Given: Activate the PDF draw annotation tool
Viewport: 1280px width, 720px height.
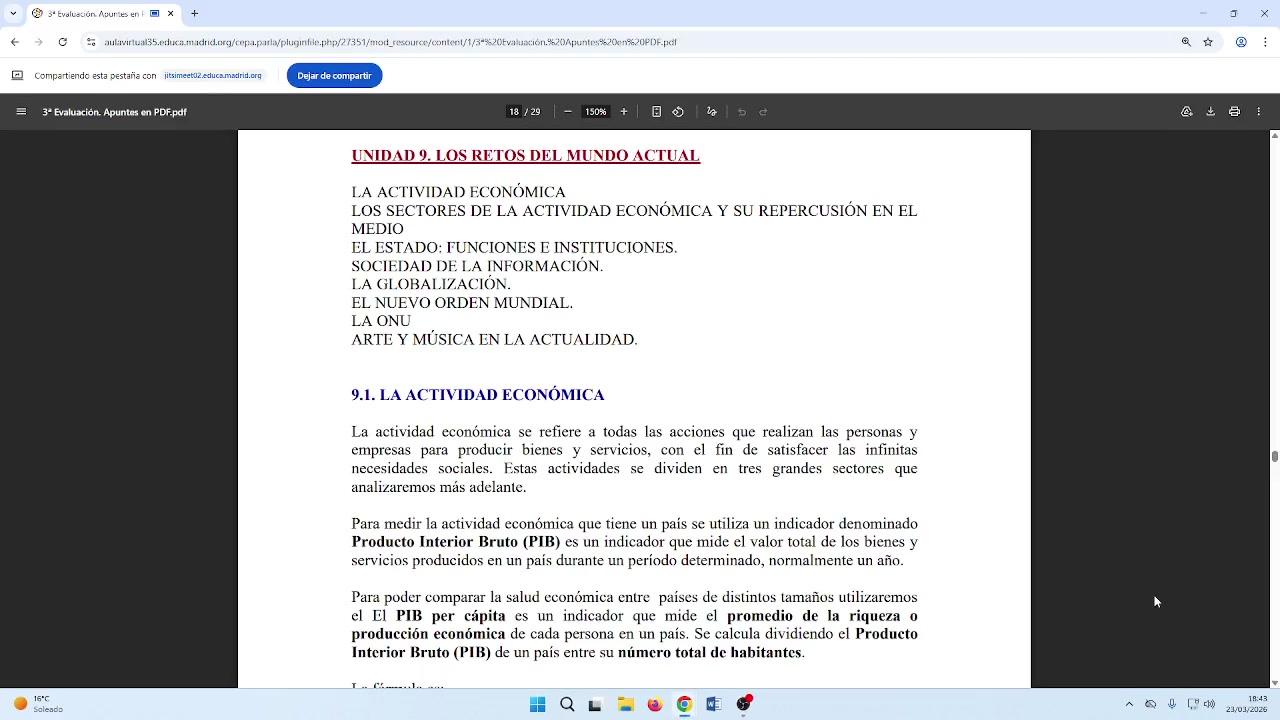Looking at the screenshot, I should (x=712, y=112).
